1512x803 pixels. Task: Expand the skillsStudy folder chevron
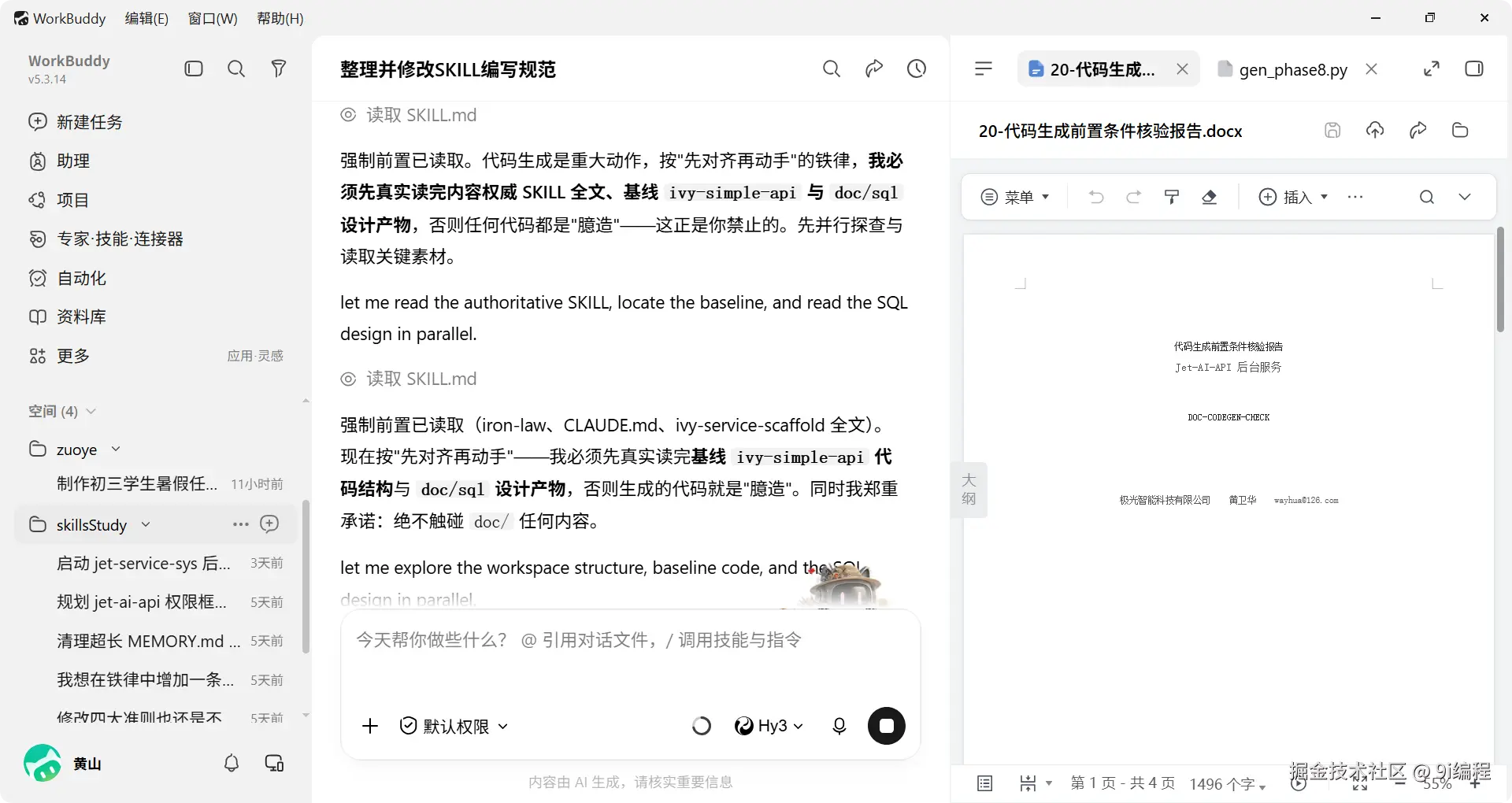[x=146, y=524]
